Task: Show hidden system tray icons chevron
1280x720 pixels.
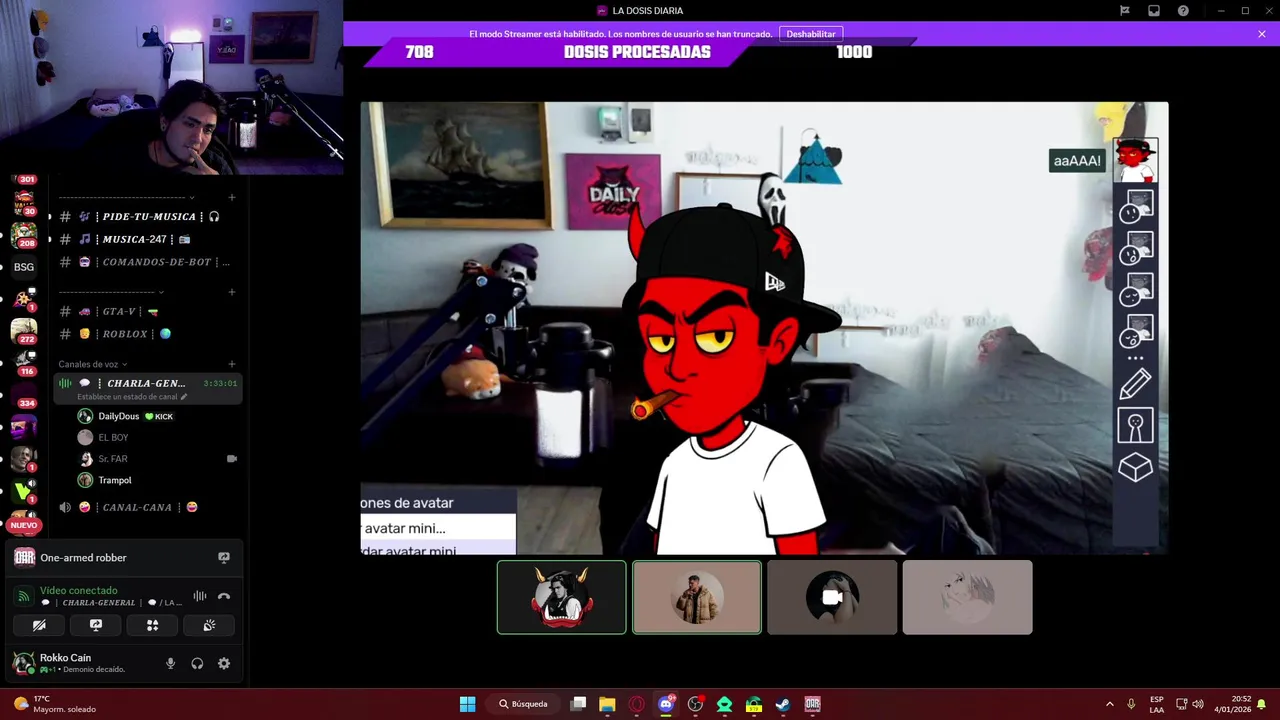Action: tap(1109, 704)
